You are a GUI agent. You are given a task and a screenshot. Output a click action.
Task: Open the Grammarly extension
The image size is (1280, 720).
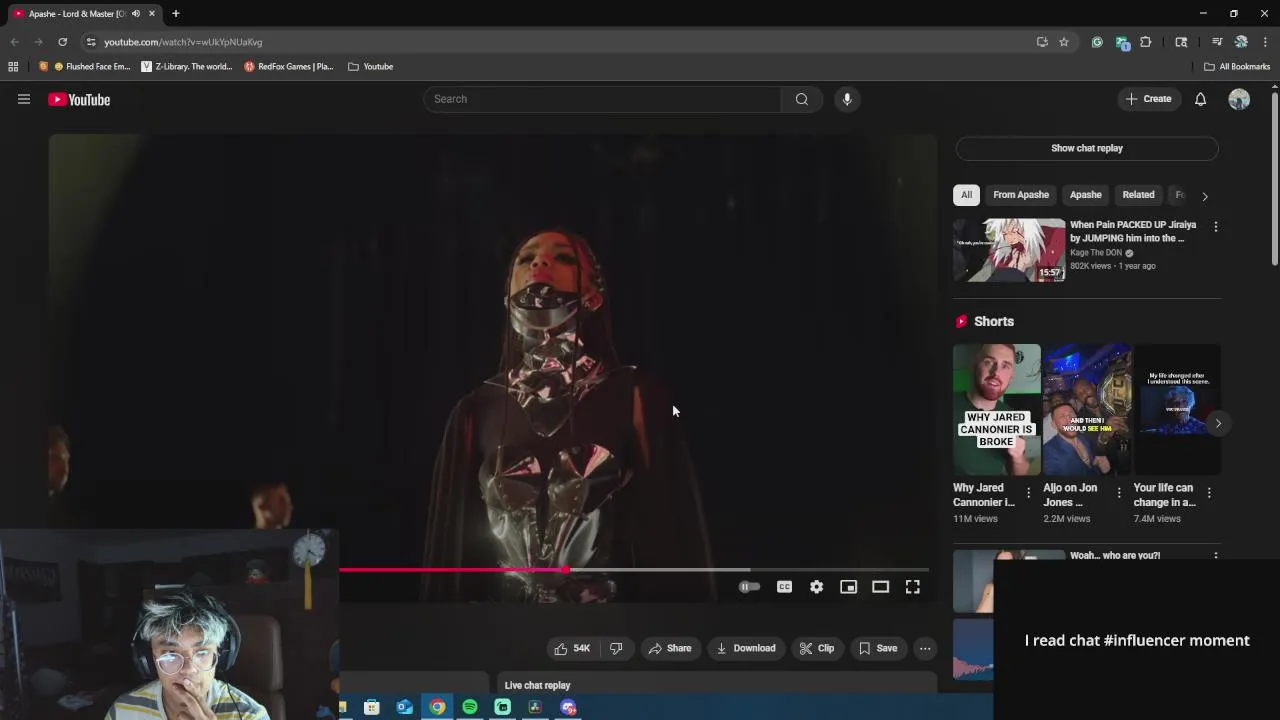(x=1097, y=42)
